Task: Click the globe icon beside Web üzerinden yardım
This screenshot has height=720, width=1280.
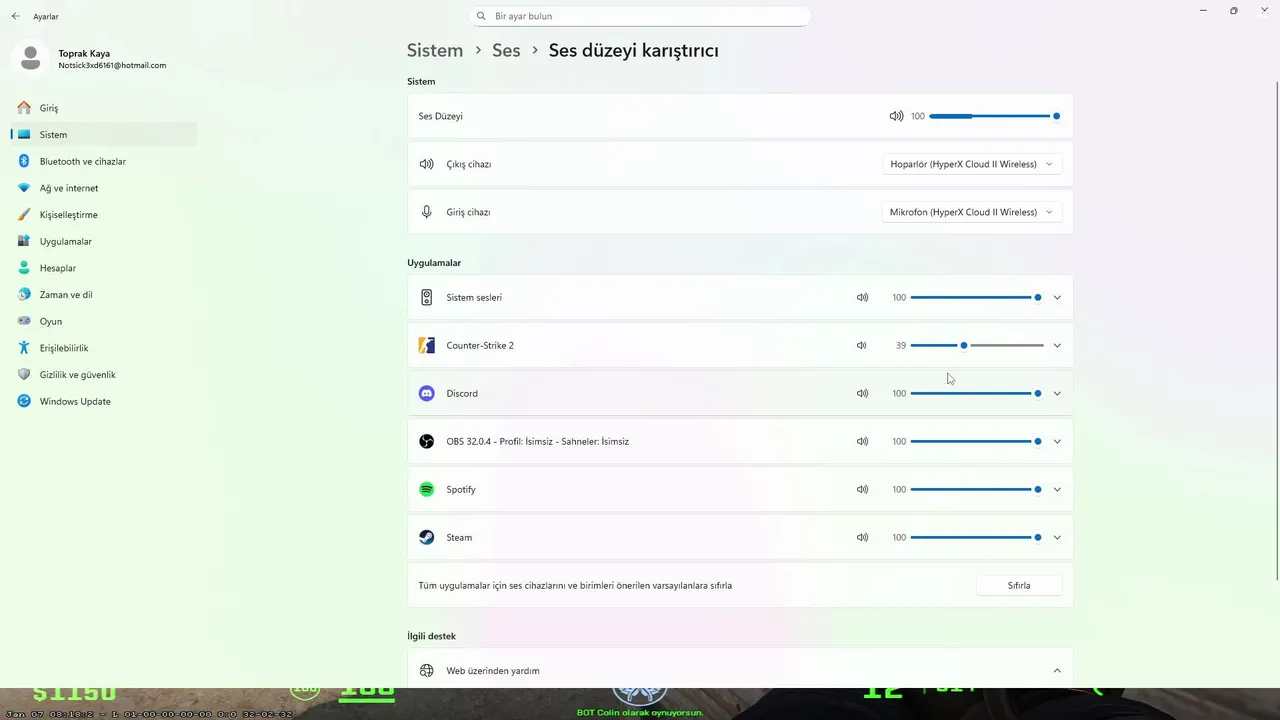Action: pos(427,671)
